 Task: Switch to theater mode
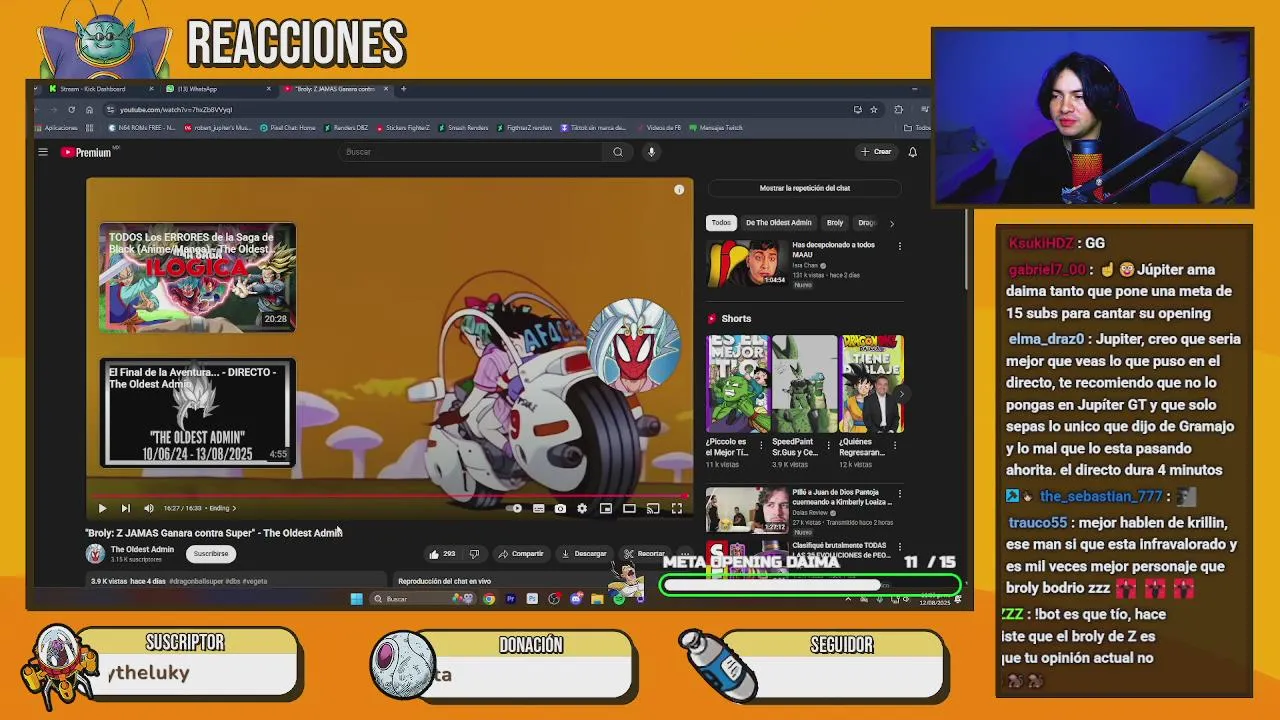point(629,508)
